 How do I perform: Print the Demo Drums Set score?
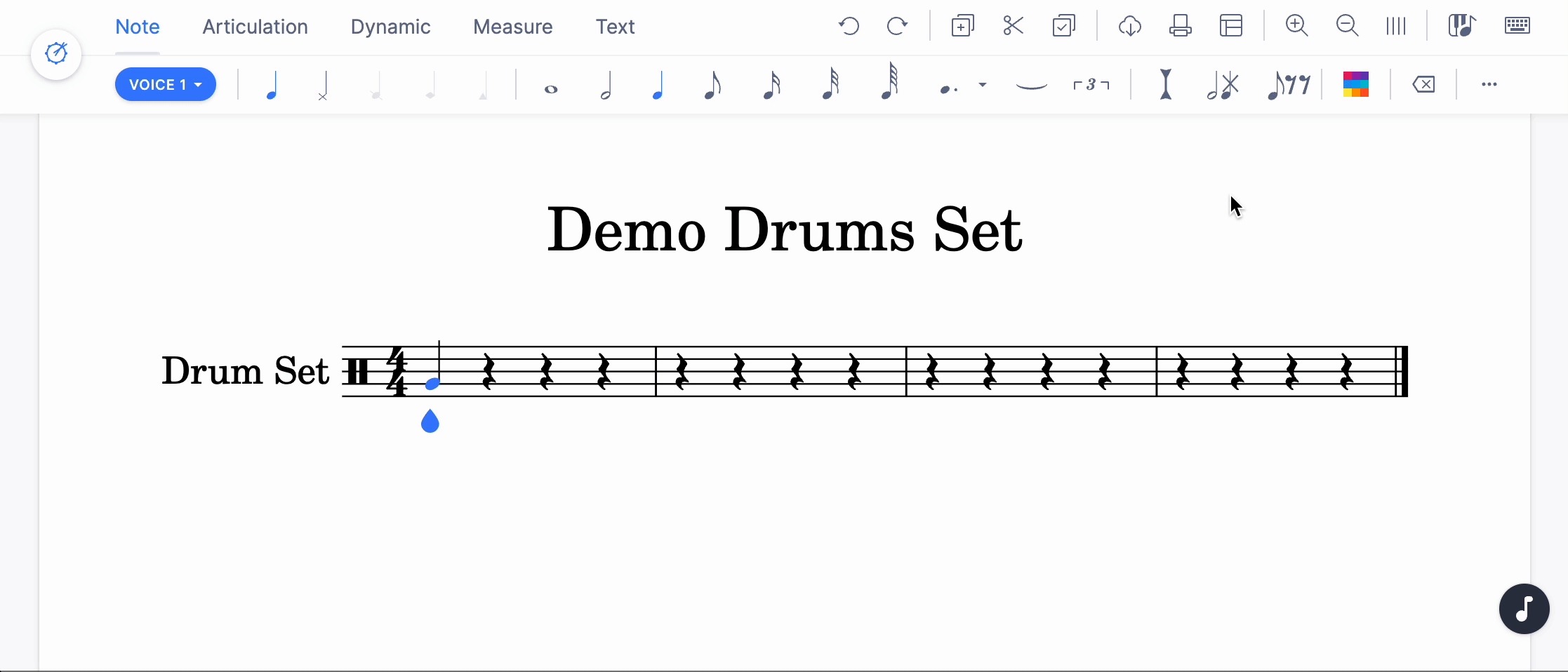tap(1181, 26)
